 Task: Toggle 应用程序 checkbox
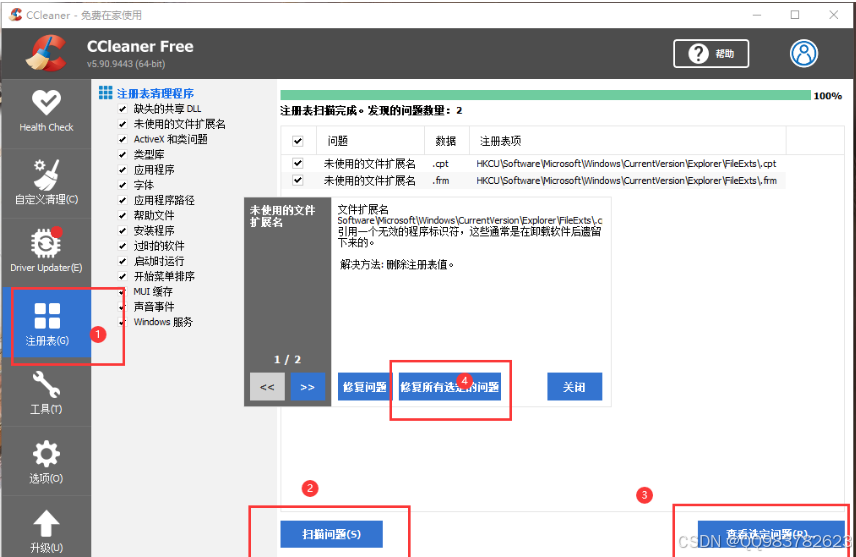click(122, 170)
